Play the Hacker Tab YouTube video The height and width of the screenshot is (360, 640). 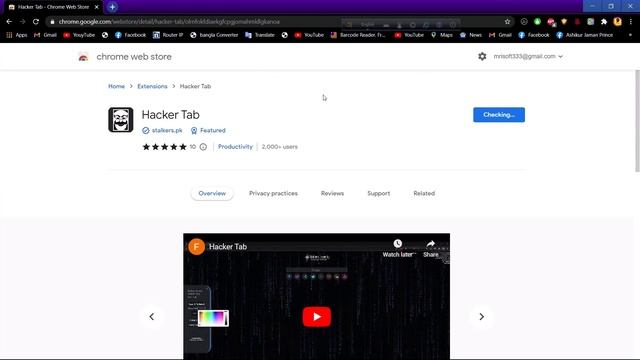[317, 317]
